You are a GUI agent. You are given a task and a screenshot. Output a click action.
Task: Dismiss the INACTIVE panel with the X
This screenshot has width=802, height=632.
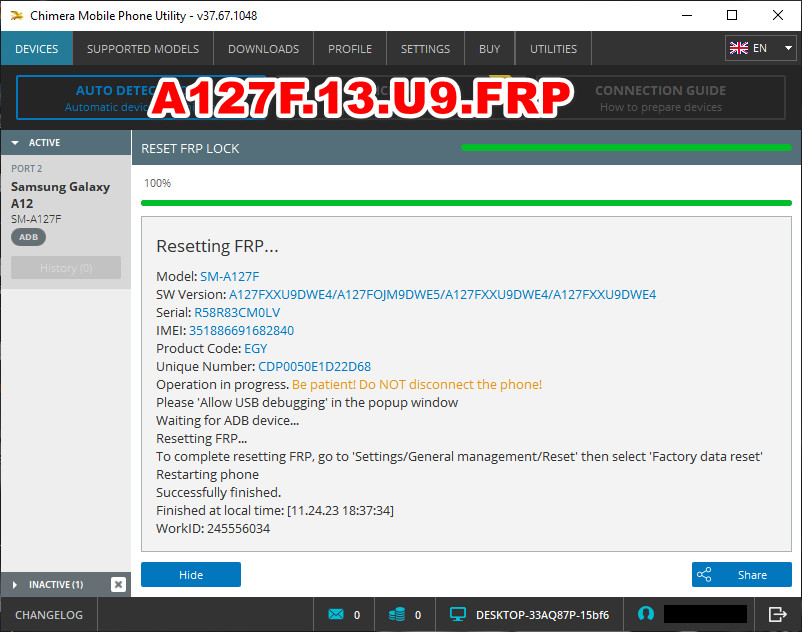[x=118, y=584]
